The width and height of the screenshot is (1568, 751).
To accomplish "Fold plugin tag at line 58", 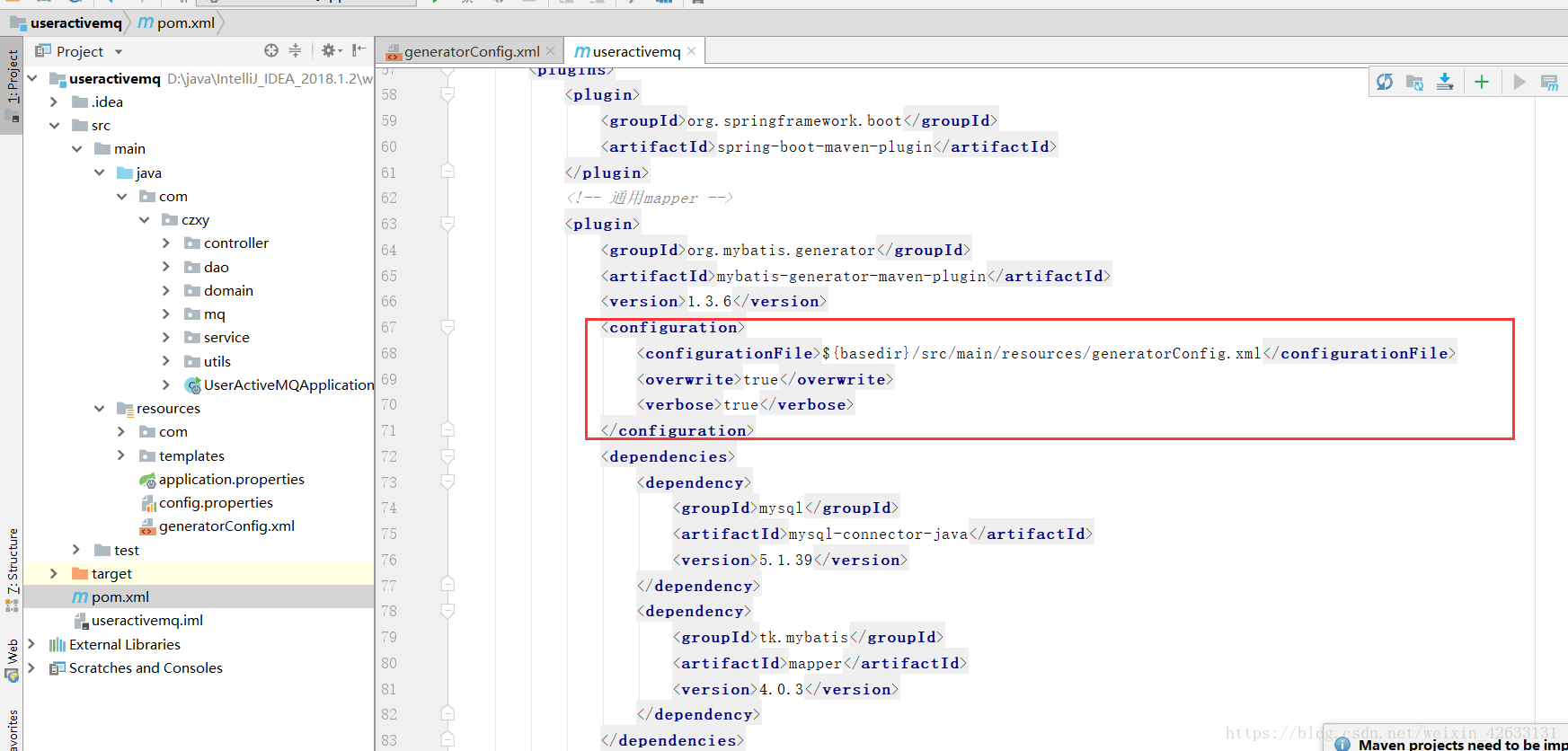I will pyautogui.click(x=447, y=94).
